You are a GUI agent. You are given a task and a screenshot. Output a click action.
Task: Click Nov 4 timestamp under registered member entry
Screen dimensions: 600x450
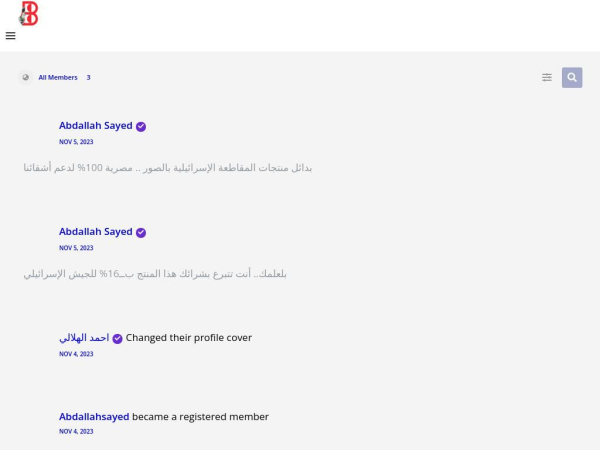tap(76, 432)
